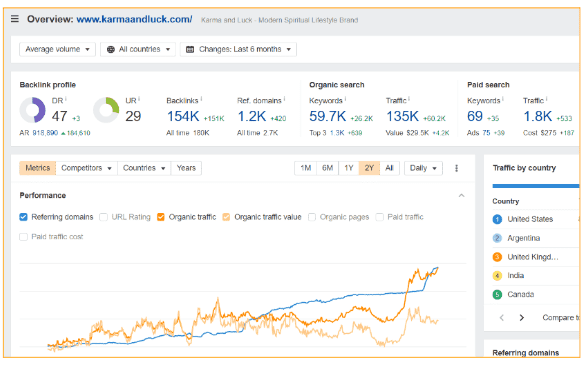
Task: Enable the URL Rating checkbox
Action: 104,217
